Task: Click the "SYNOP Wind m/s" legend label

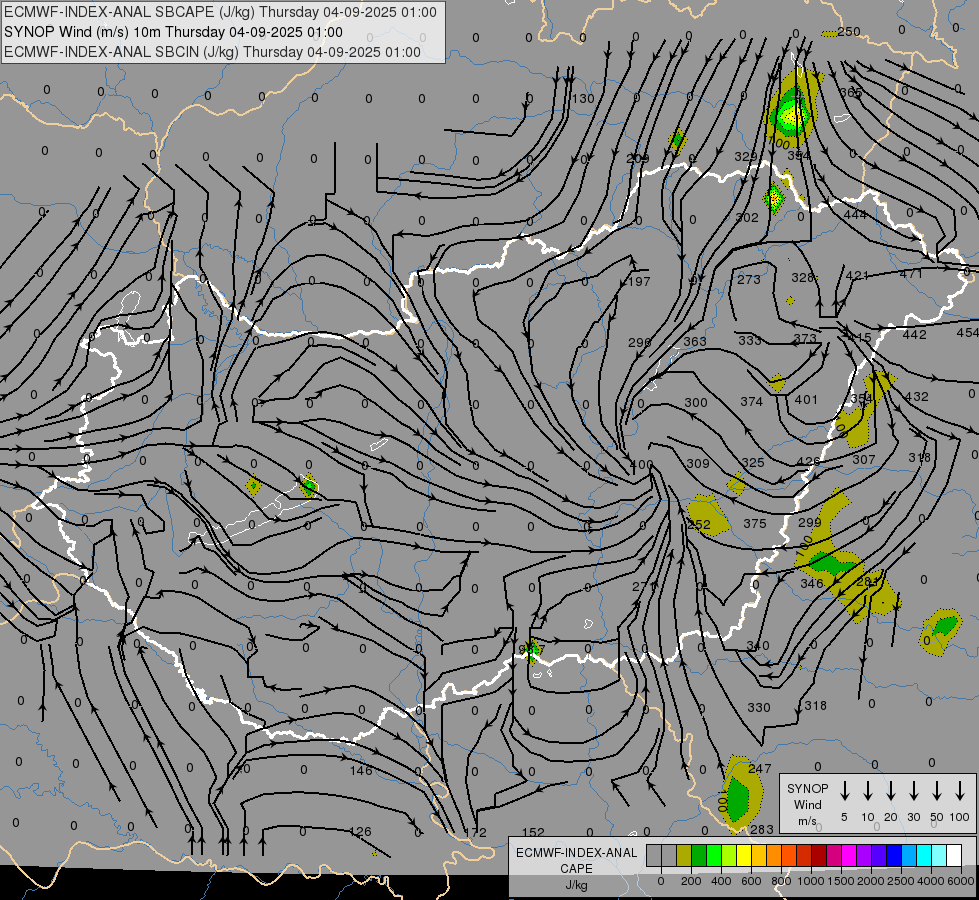Action: pos(807,804)
